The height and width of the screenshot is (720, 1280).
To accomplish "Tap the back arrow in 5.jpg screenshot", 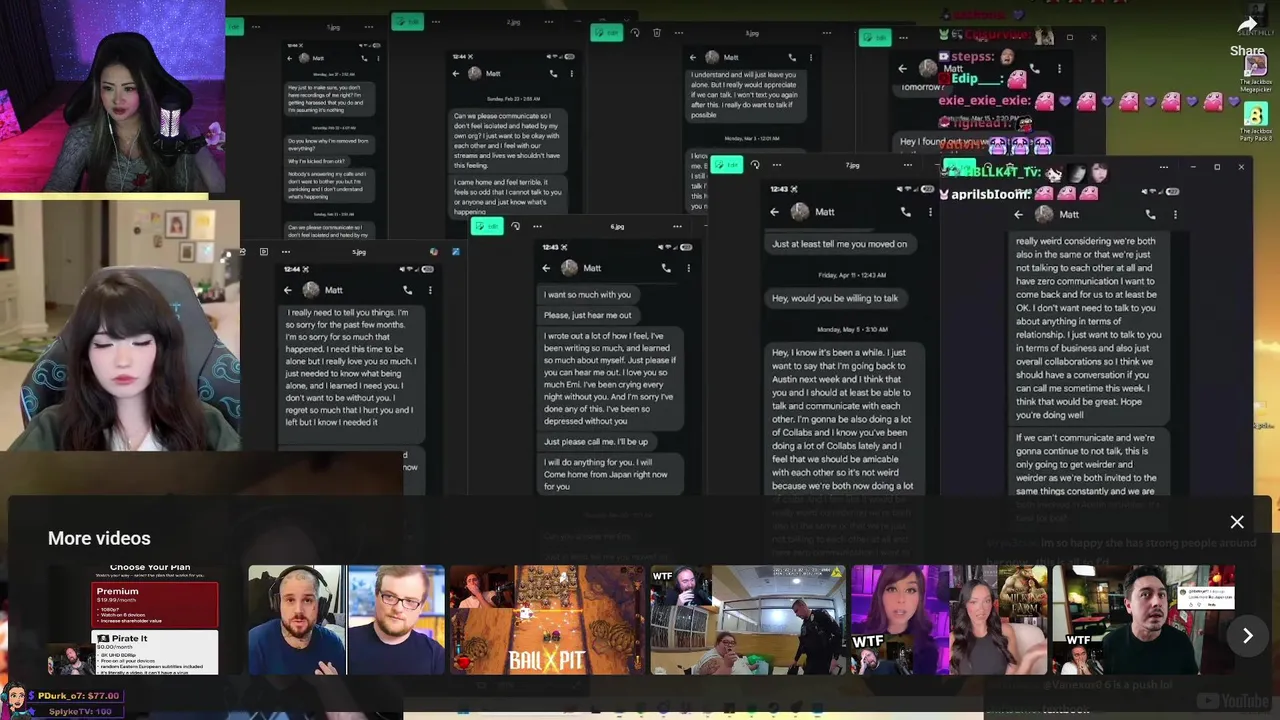I will 287,290.
